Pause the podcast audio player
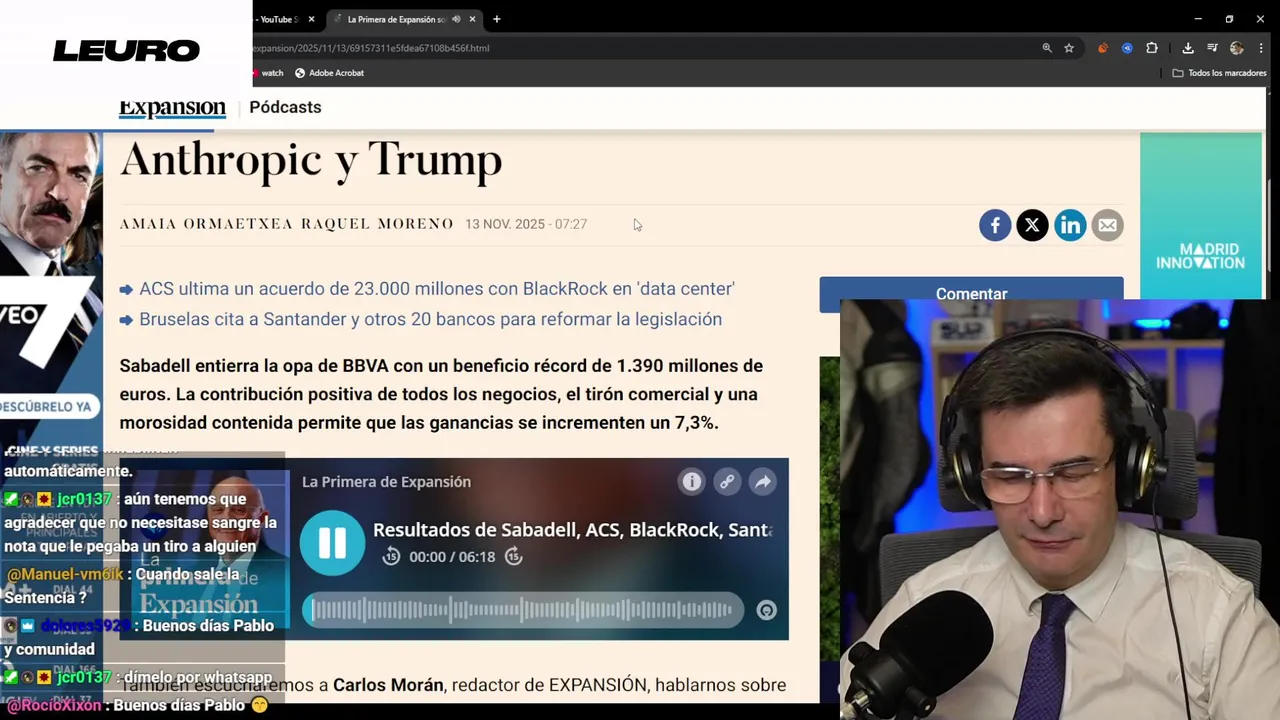The height and width of the screenshot is (720, 1280). [332, 543]
